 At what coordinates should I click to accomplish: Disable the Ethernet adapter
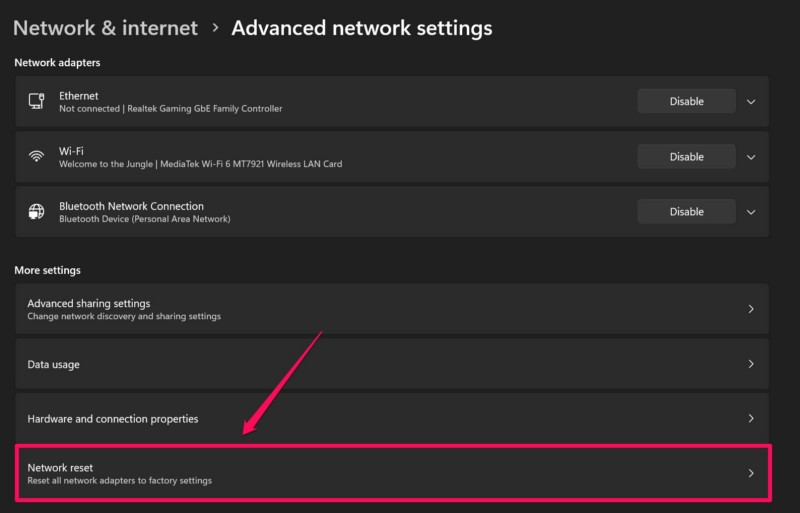tap(686, 101)
